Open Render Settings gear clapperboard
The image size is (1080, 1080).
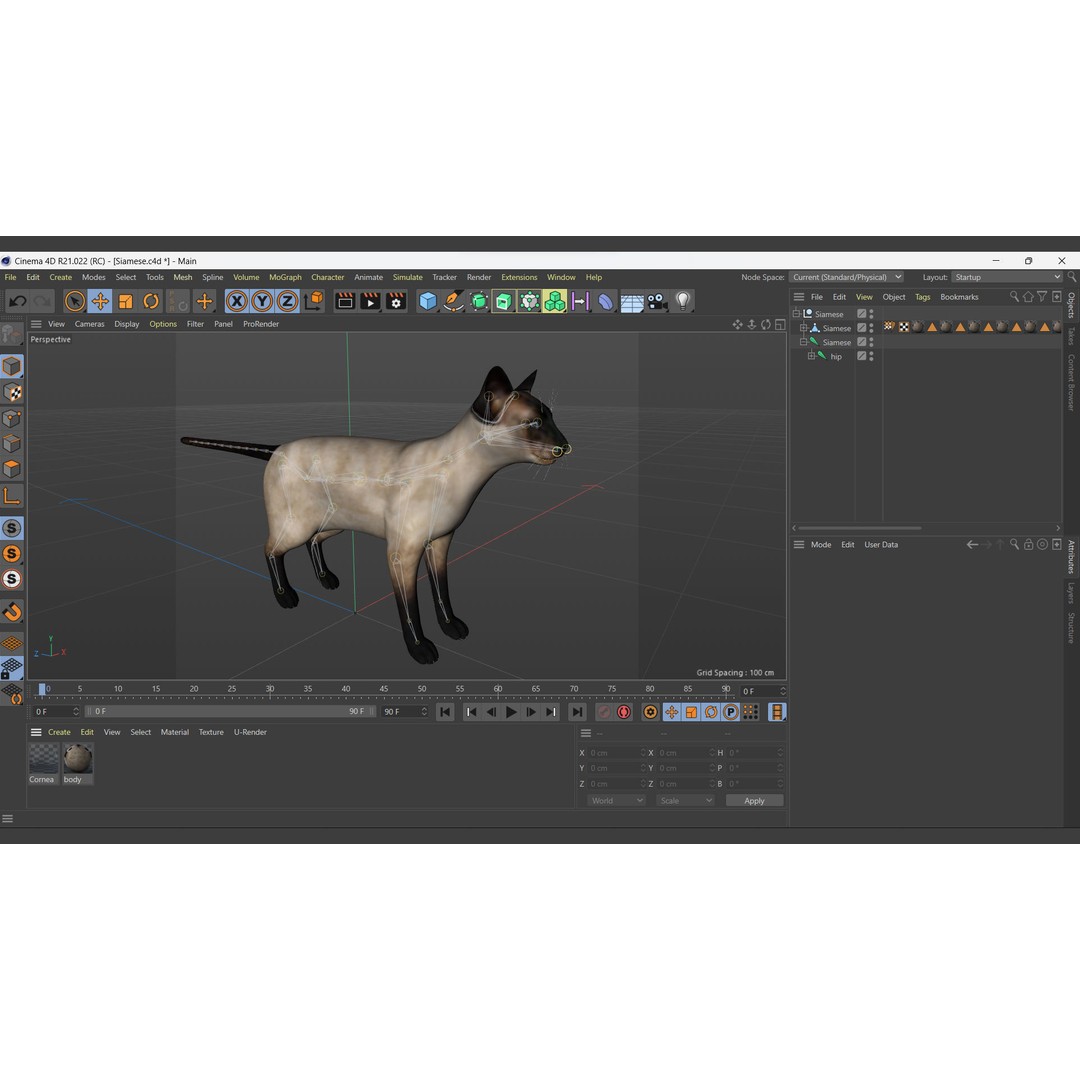396,301
